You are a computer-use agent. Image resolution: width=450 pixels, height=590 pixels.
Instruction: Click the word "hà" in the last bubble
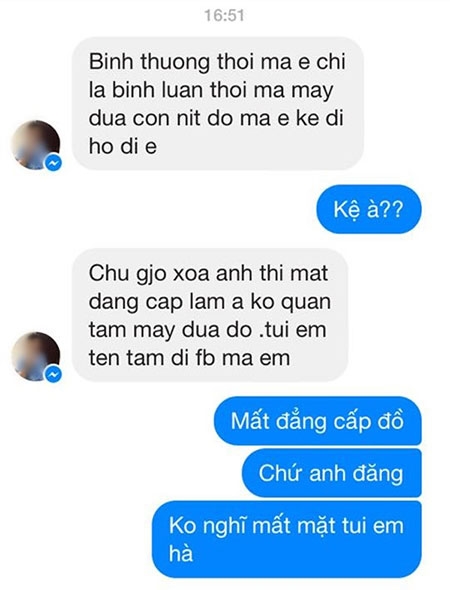tap(181, 554)
